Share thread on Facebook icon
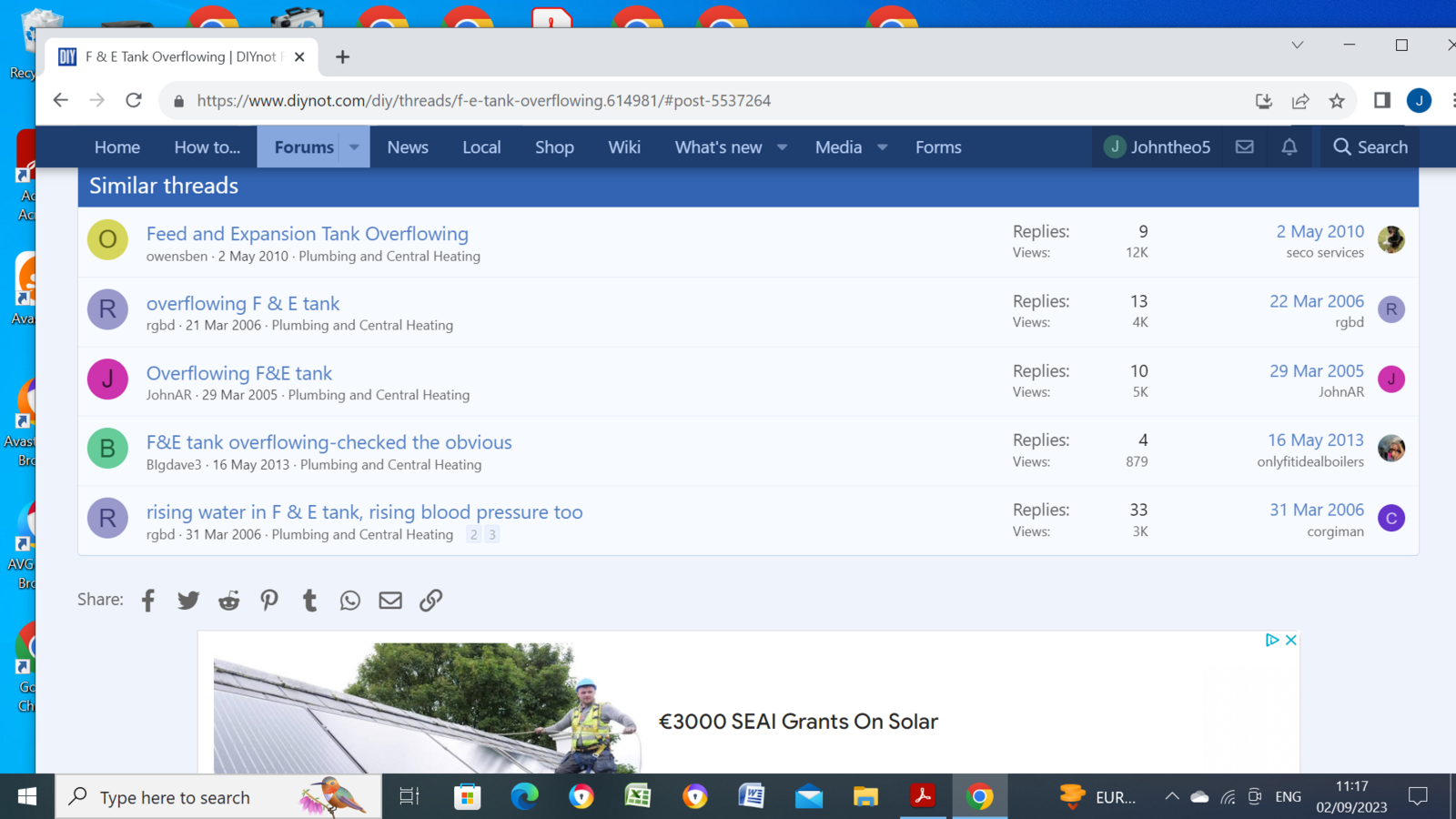 pos(148,601)
